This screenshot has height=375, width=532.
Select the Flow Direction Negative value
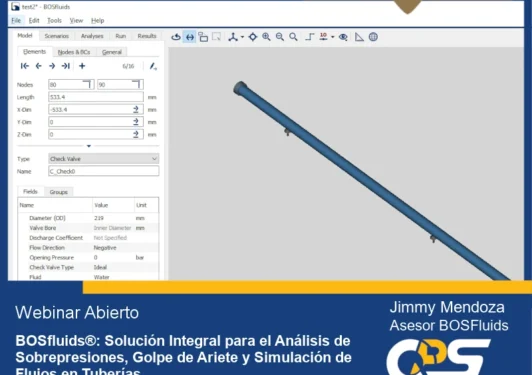pos(105,248)
